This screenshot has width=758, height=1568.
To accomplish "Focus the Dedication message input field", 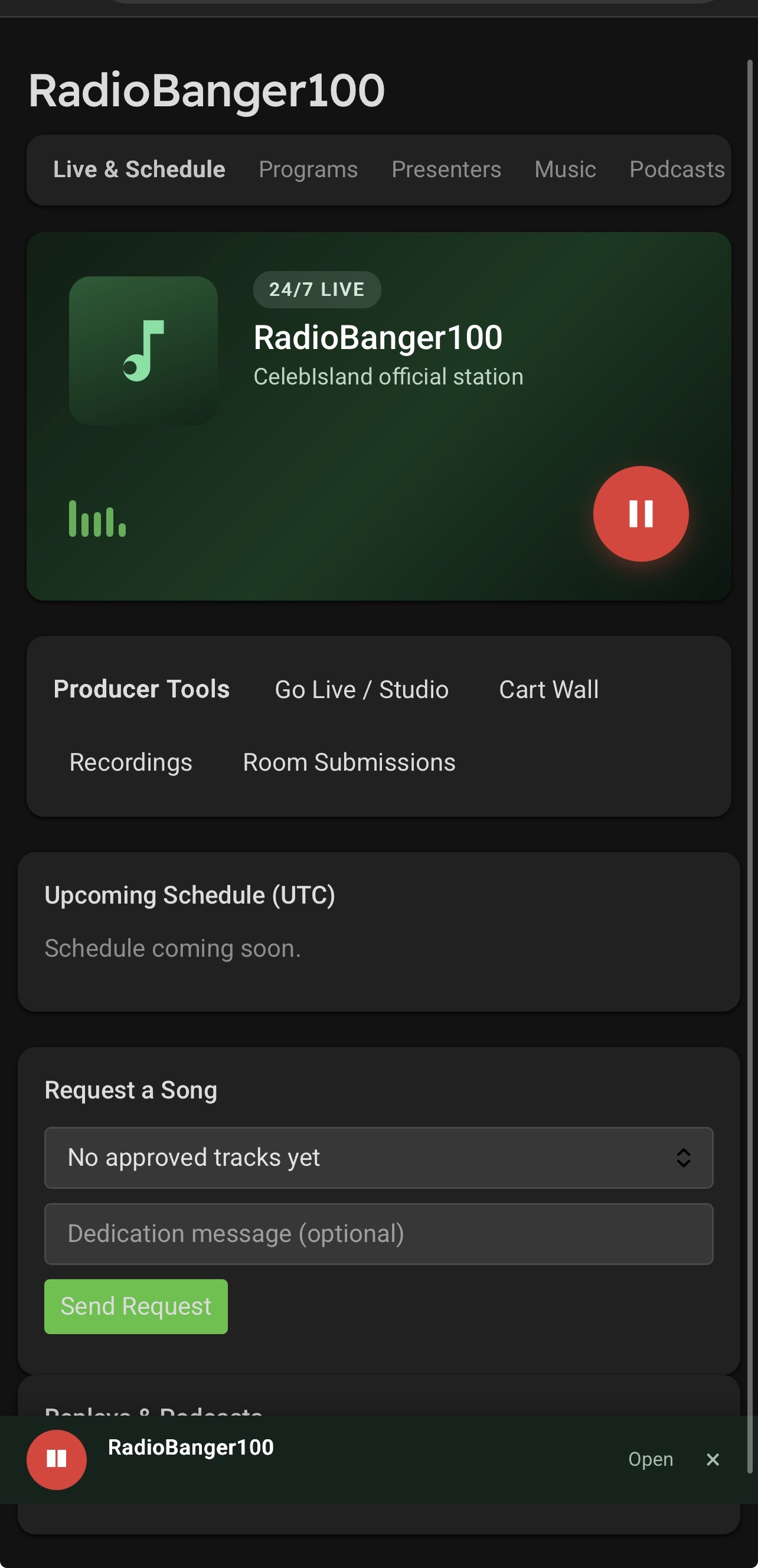I will point(378,1233).
